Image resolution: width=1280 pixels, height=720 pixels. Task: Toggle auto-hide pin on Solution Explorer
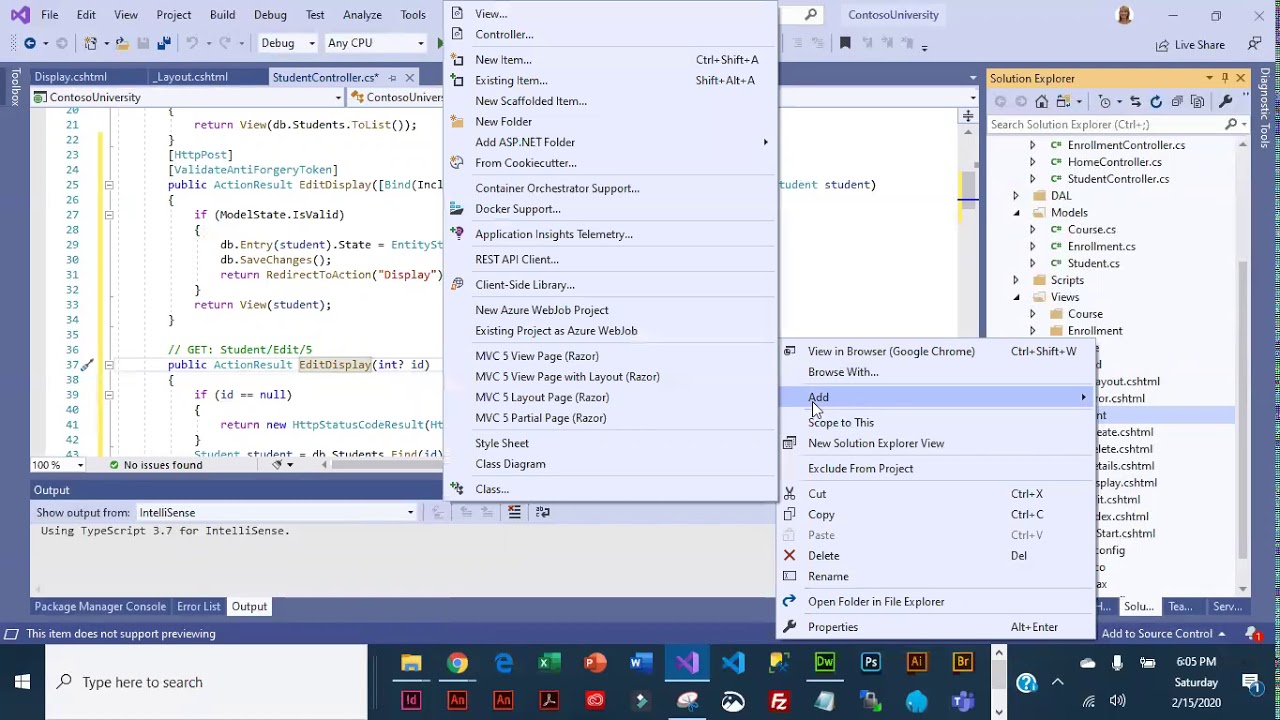(x=1225, y=78)
